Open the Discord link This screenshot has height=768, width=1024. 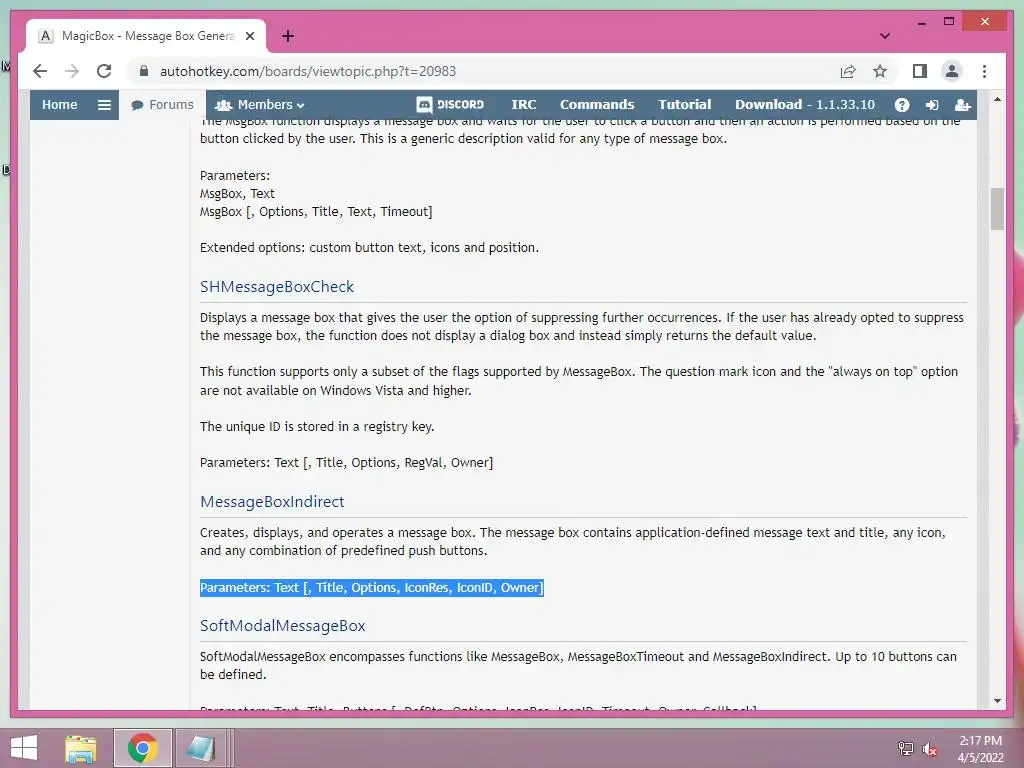(450, 104)
